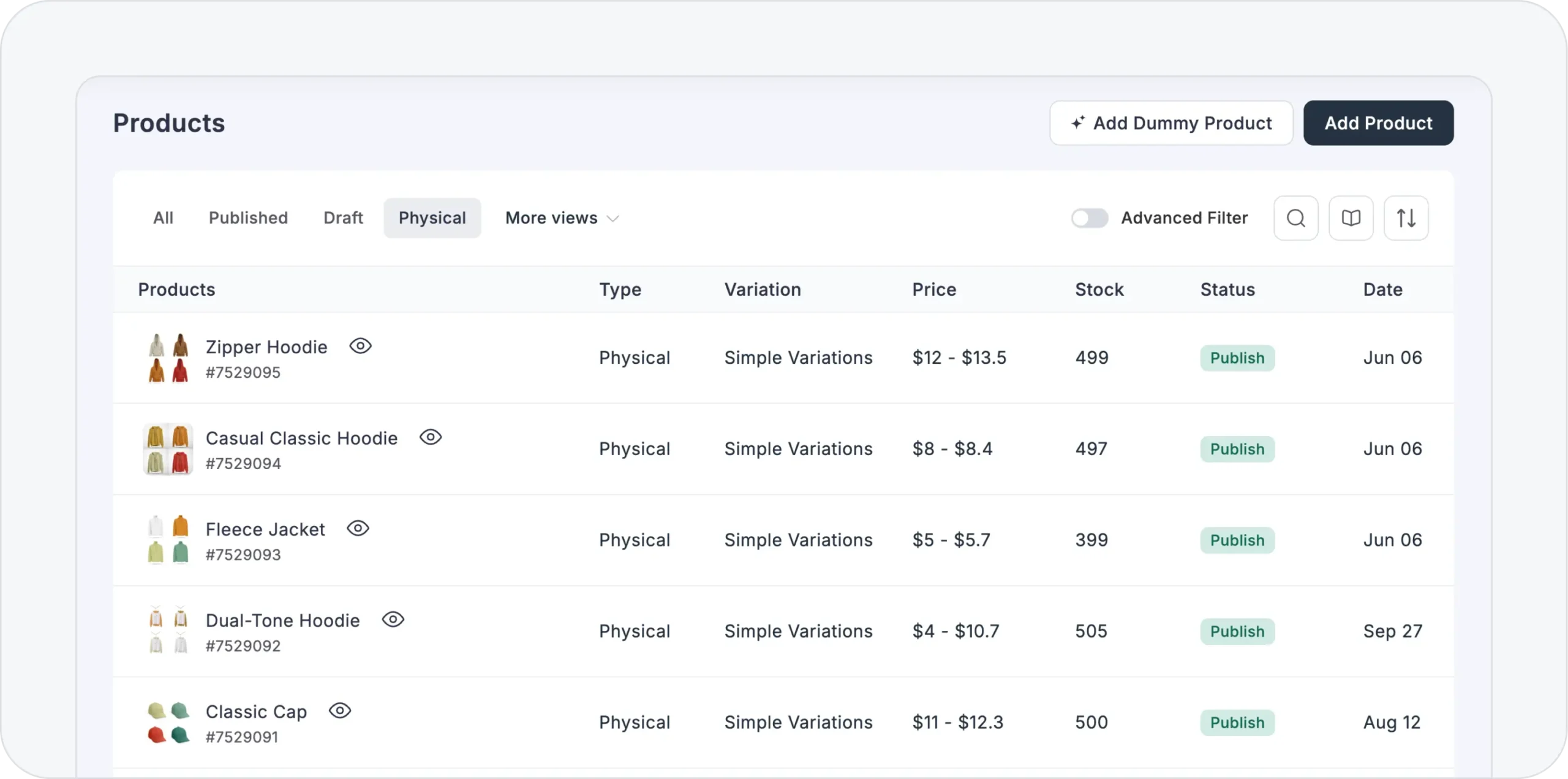Image resolution: width=1568 pixels, height=779 pixels.
Task: Click the Add Dummy Product button
Action: [1170, 123]
